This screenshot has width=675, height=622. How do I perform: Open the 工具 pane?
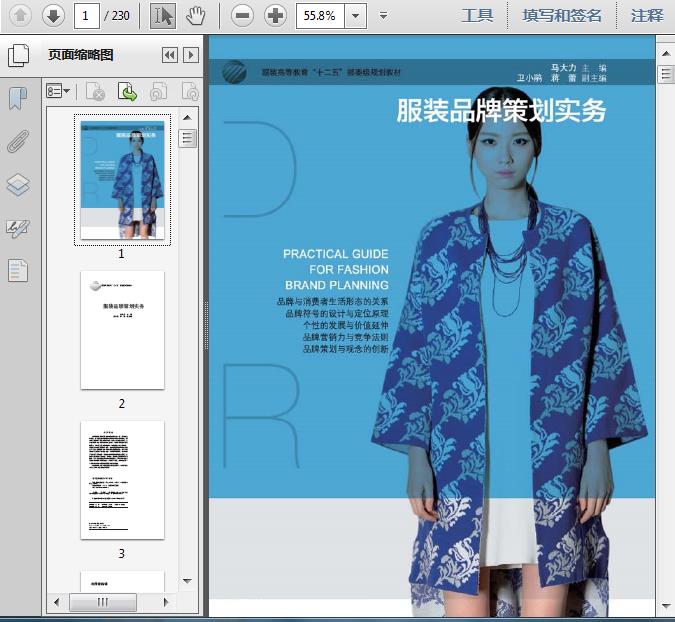[x=477, y=16]
